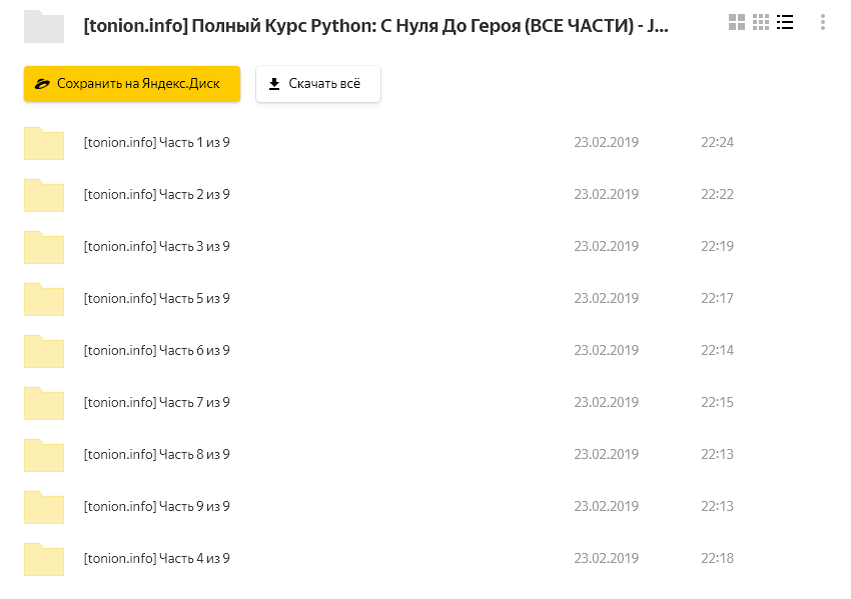Click the Сохранить на Яндекс.Диск button
The width and height of the screenshot is (851, 599).
pyautogui.click(x=132, y=84)
